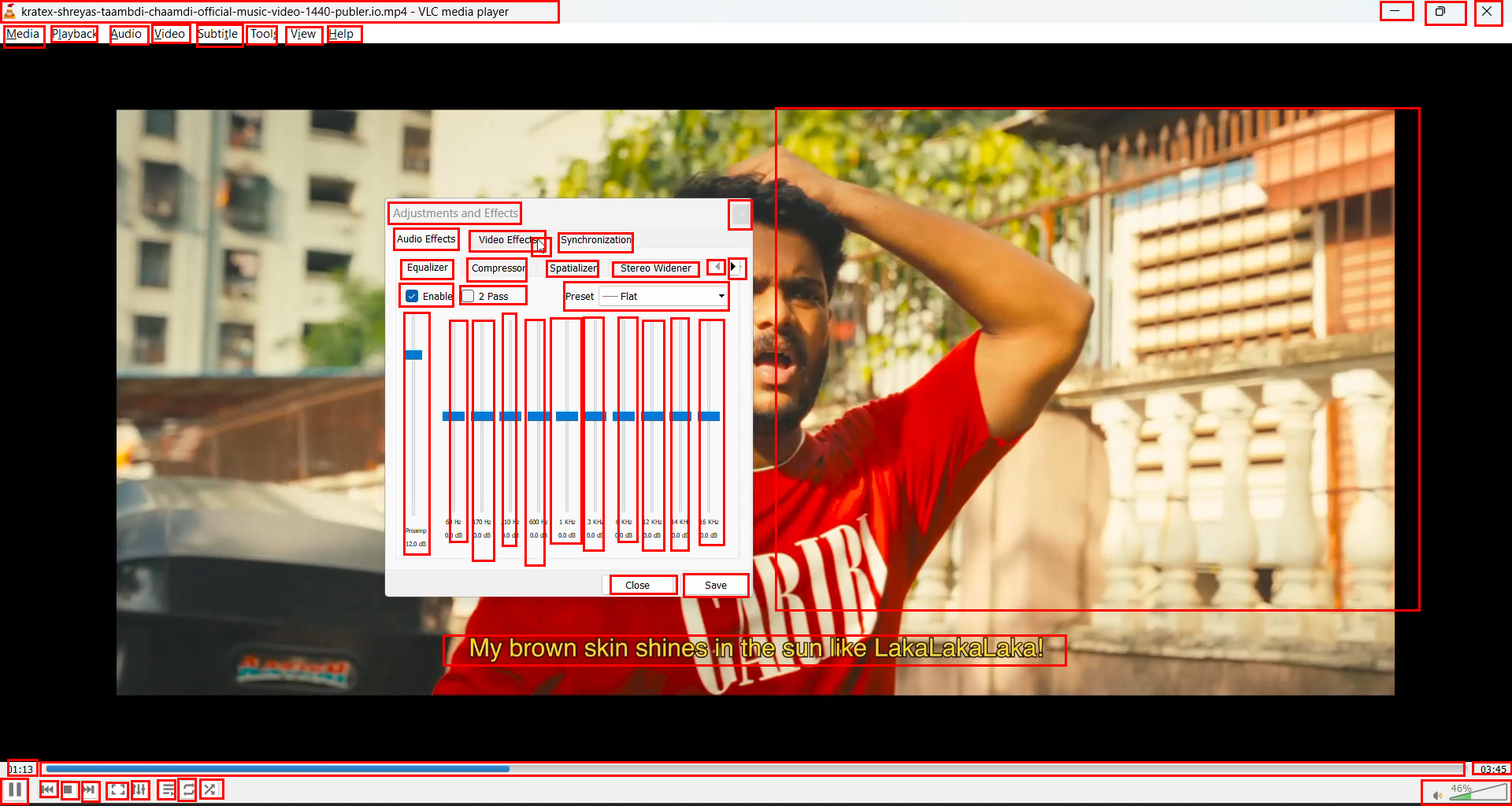
Task: Select the Equalizer sub-tab
Action: coord(428,268)
